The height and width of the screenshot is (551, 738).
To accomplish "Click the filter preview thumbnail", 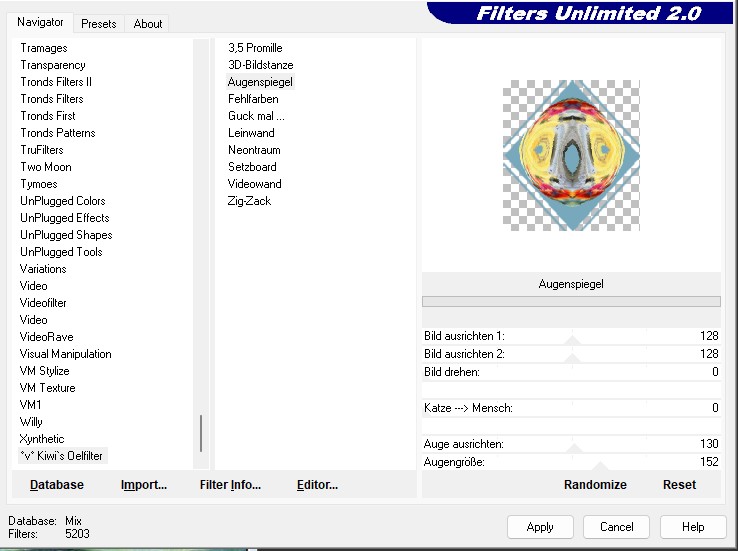I will point(571,155).
